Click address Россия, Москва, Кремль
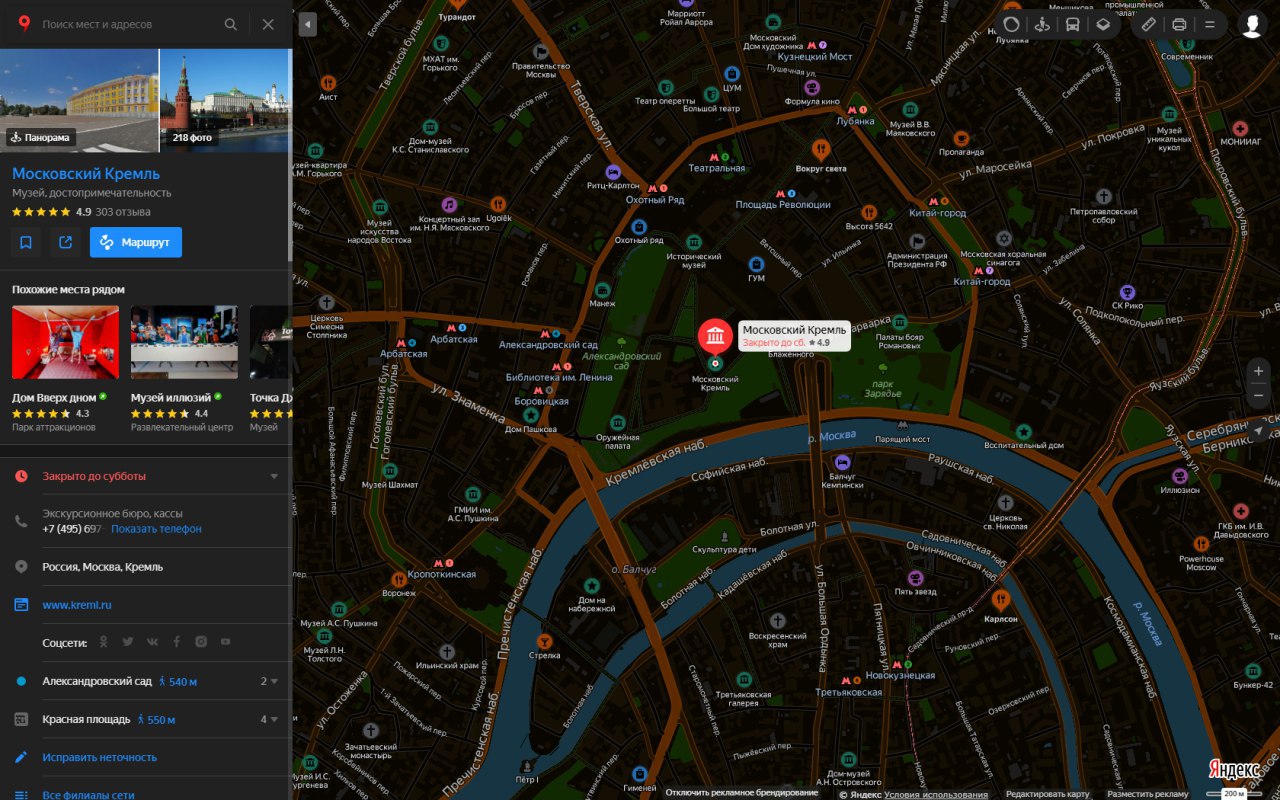This screenshot has height=800, width=1280. pos(102,567)
